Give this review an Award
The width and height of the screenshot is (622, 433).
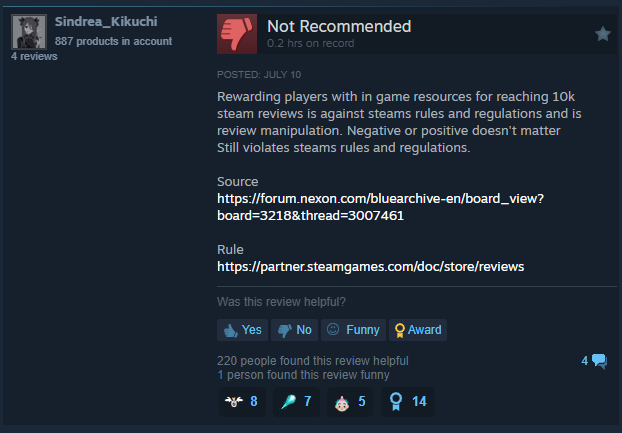tap(418, 330)
